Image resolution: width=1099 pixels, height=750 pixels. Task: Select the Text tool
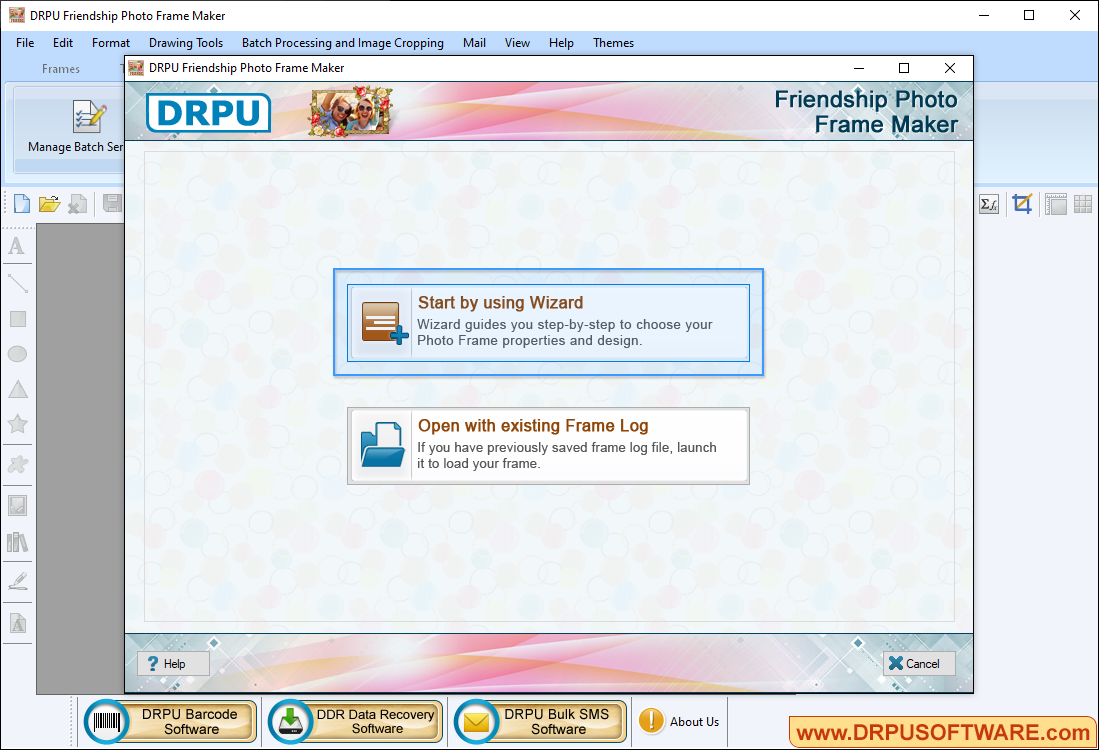pos(17,246)
